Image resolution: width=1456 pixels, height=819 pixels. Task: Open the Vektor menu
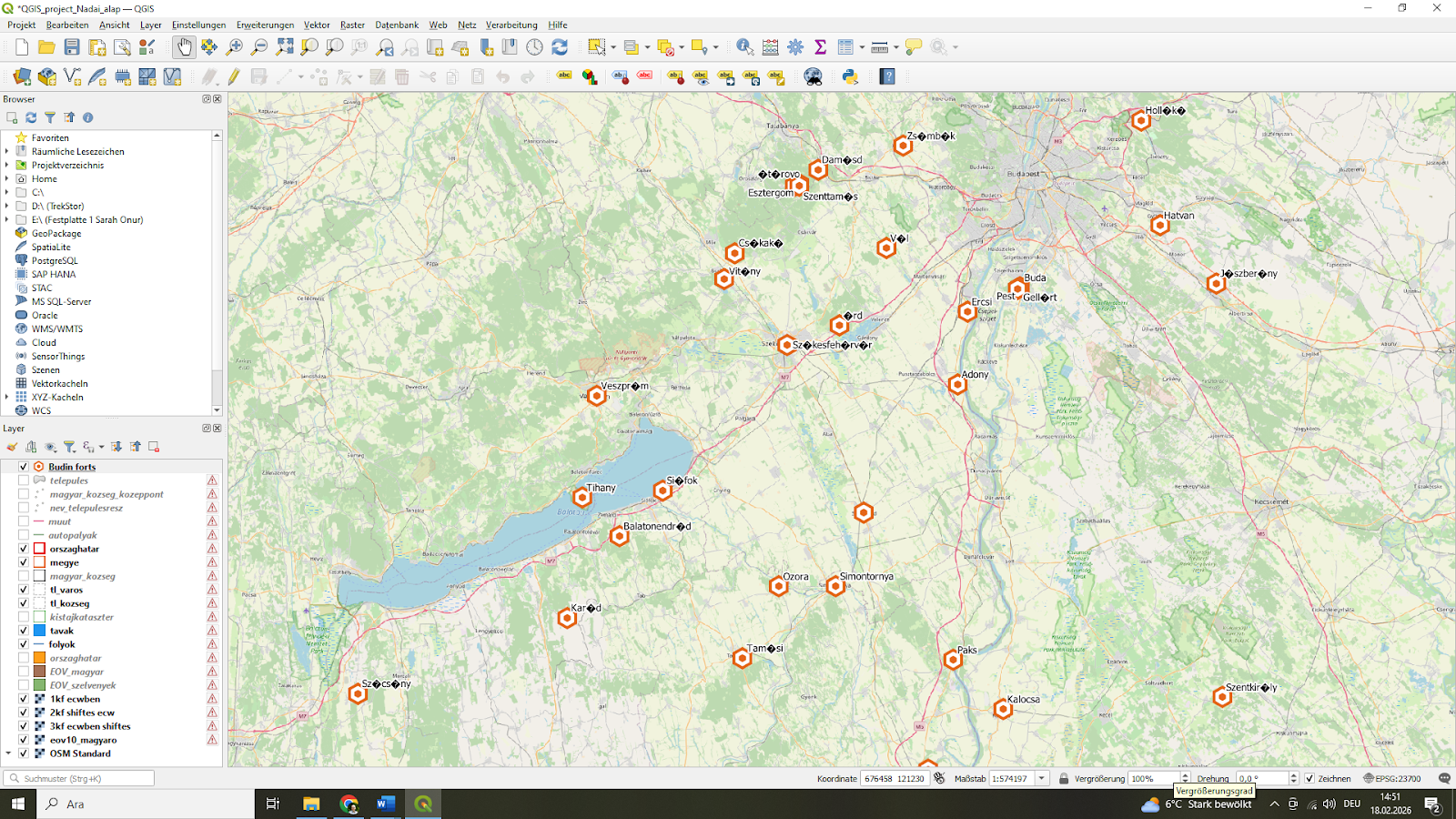pyautogui.click(x=317, y=25)
